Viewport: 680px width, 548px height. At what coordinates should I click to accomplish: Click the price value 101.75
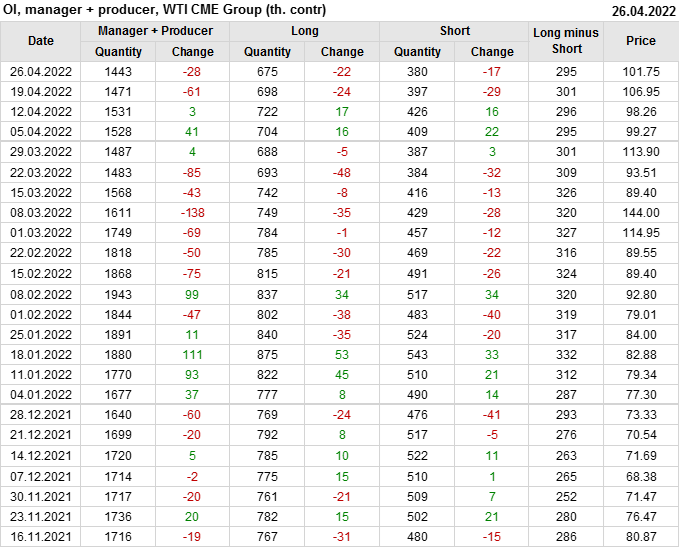point(641,72)
